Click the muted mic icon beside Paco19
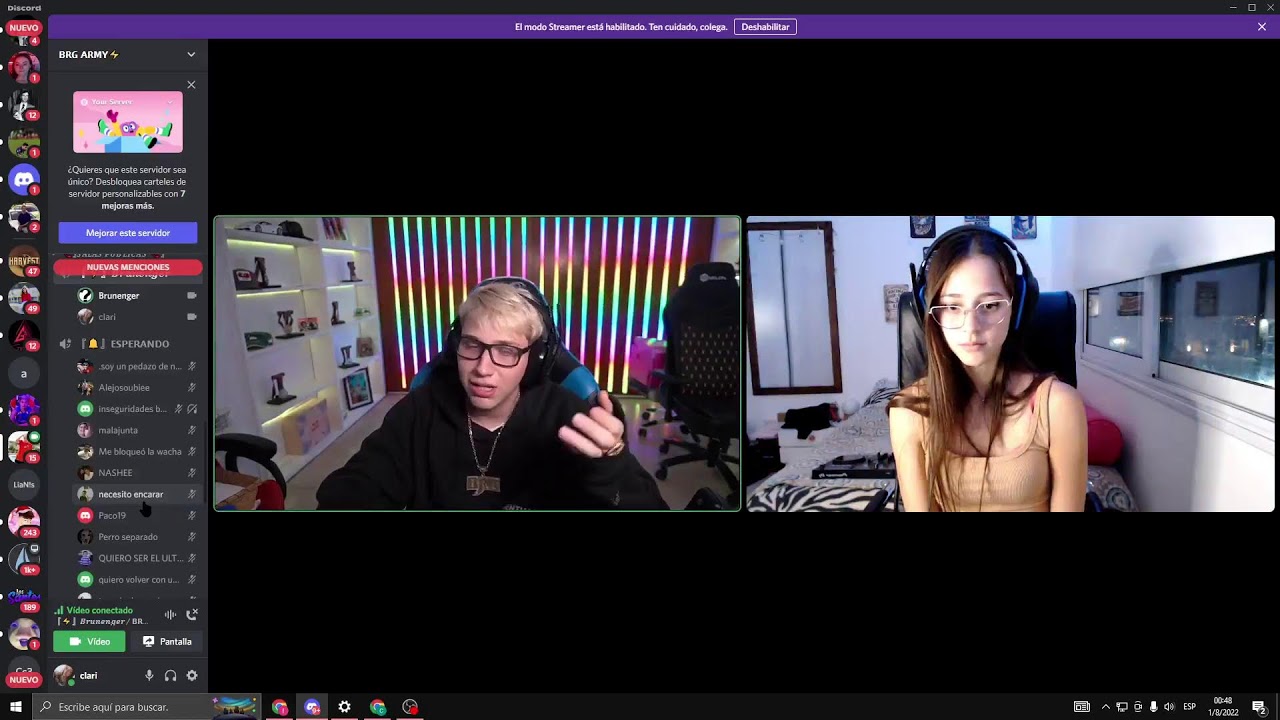This screenshot has height=720, width=1280. coord(192,516)
